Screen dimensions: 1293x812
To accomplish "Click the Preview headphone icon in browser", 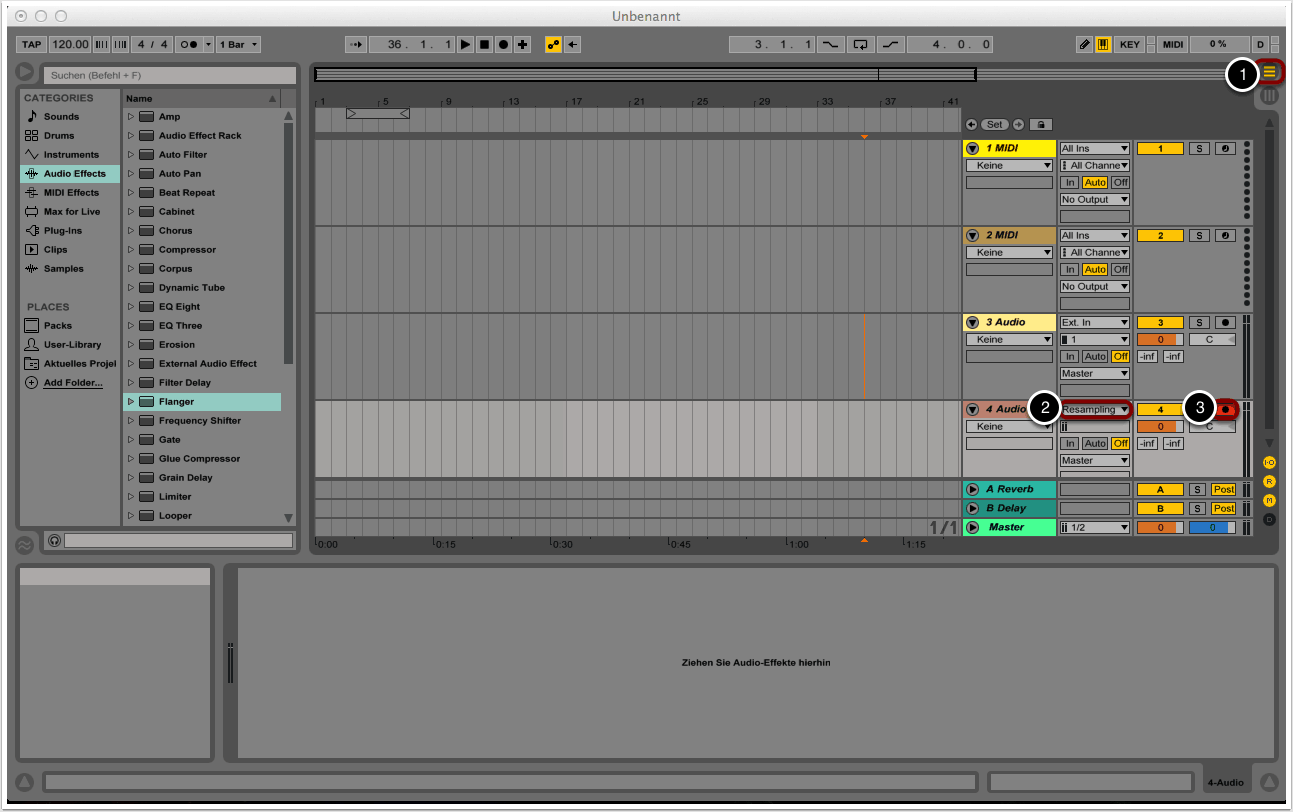I will click(x=54, y=540).
